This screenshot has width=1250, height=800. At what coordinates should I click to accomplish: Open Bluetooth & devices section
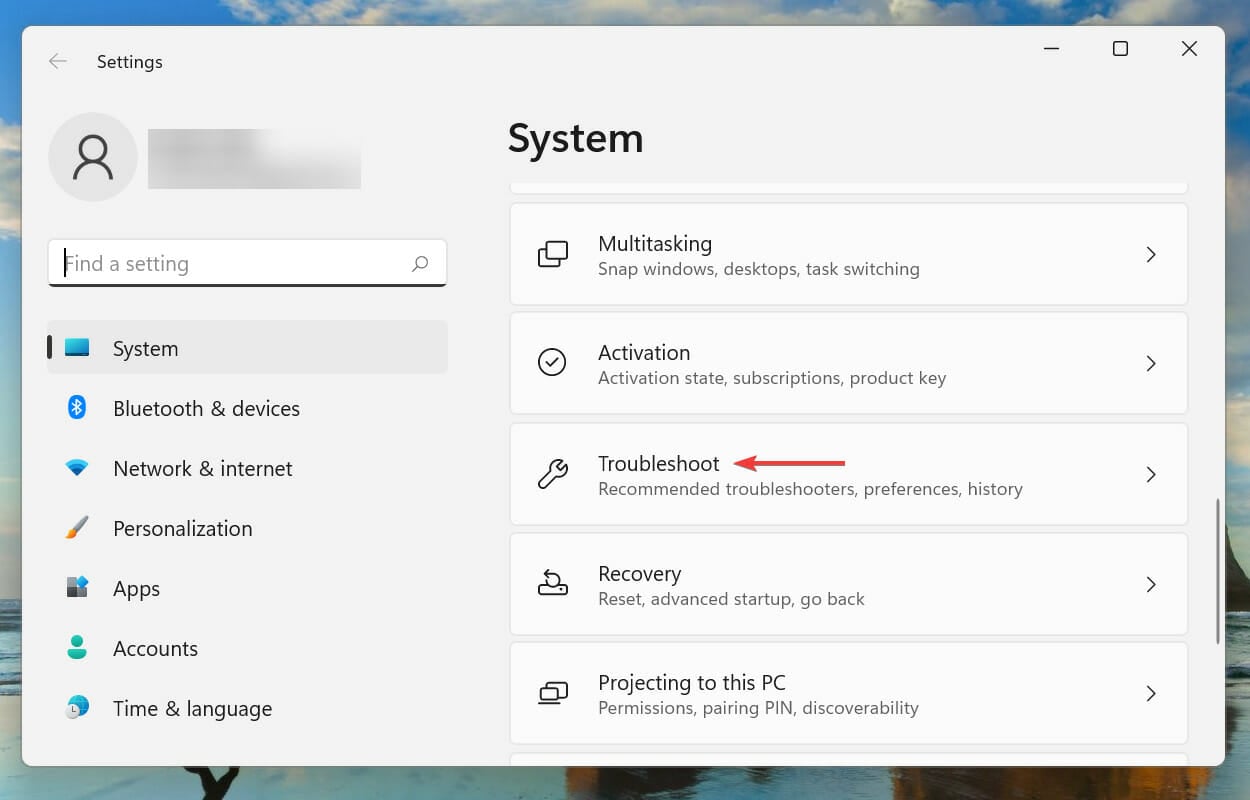[247, 408]
